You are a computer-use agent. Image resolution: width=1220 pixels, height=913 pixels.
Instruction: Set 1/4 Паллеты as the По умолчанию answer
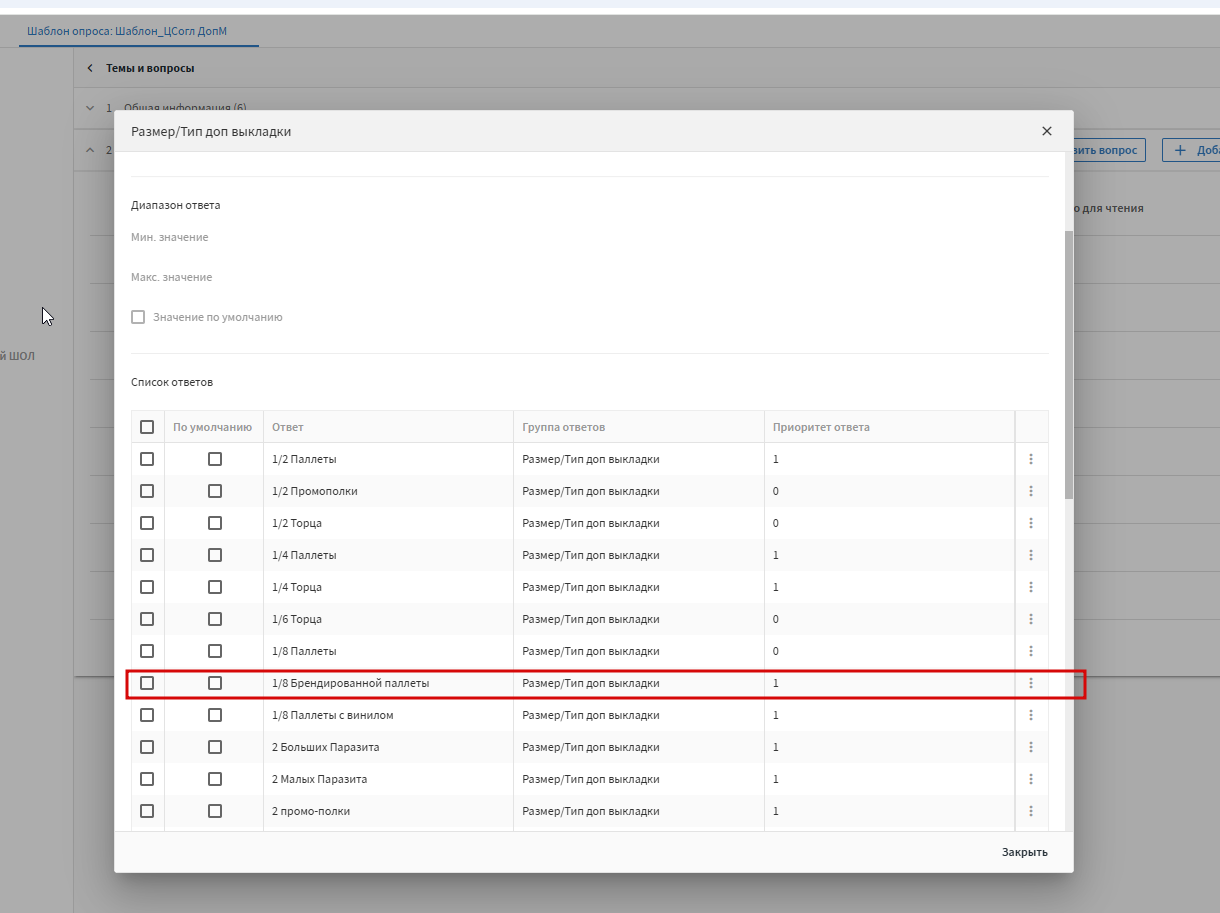[215, 555]
